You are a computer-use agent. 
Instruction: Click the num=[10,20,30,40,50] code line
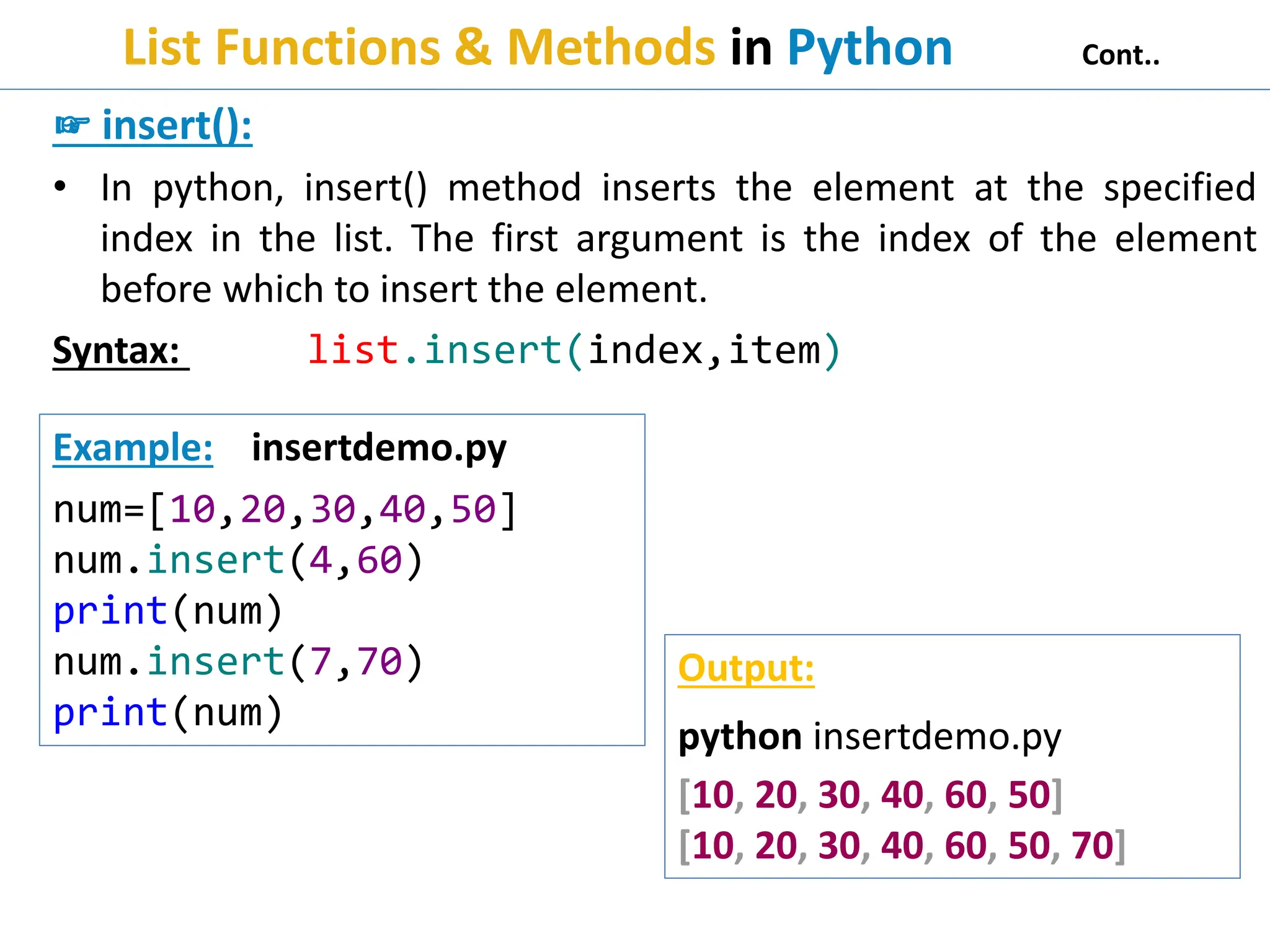coord(285,510)
